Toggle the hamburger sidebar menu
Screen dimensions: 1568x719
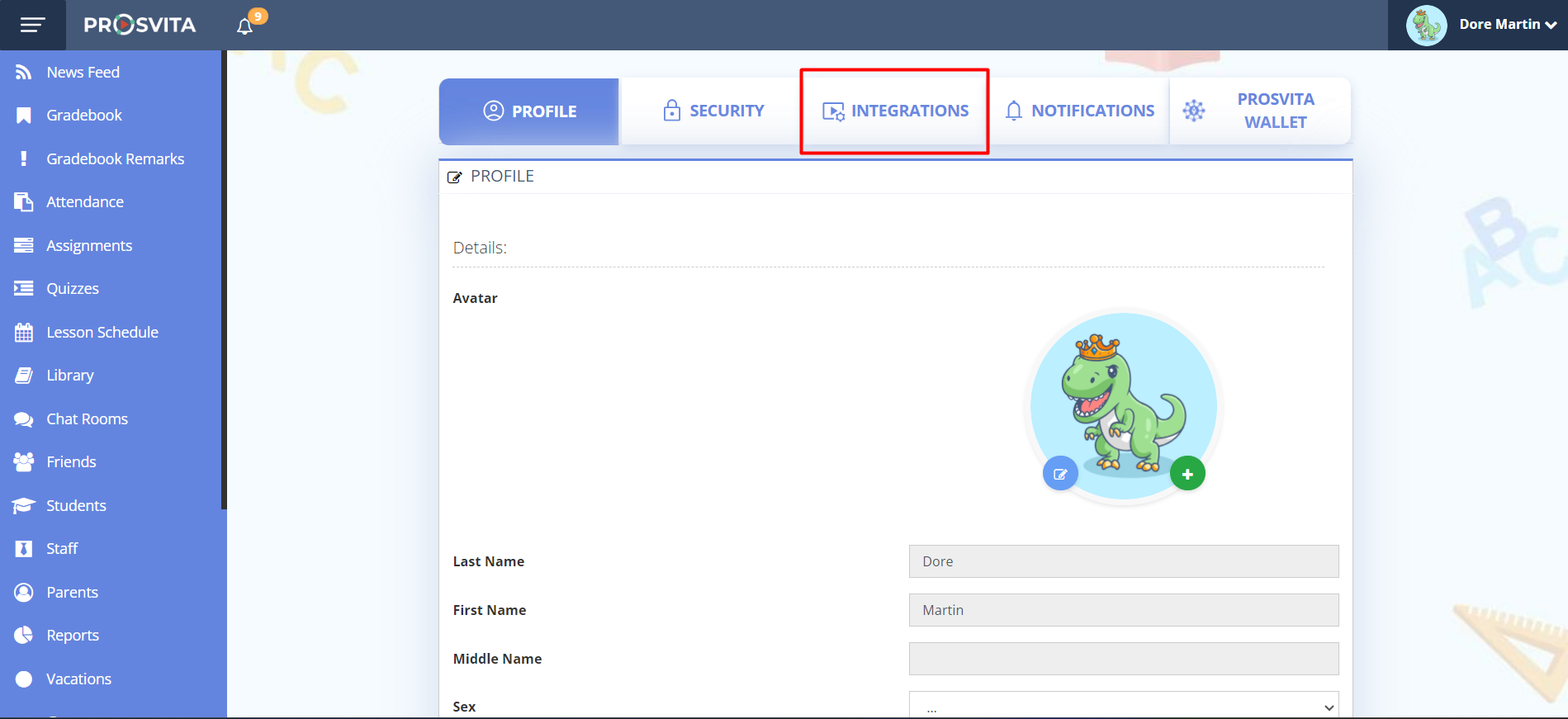32,25
